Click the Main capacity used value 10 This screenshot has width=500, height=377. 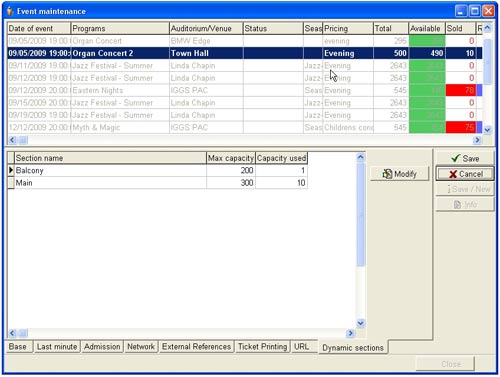coord(281,183)
